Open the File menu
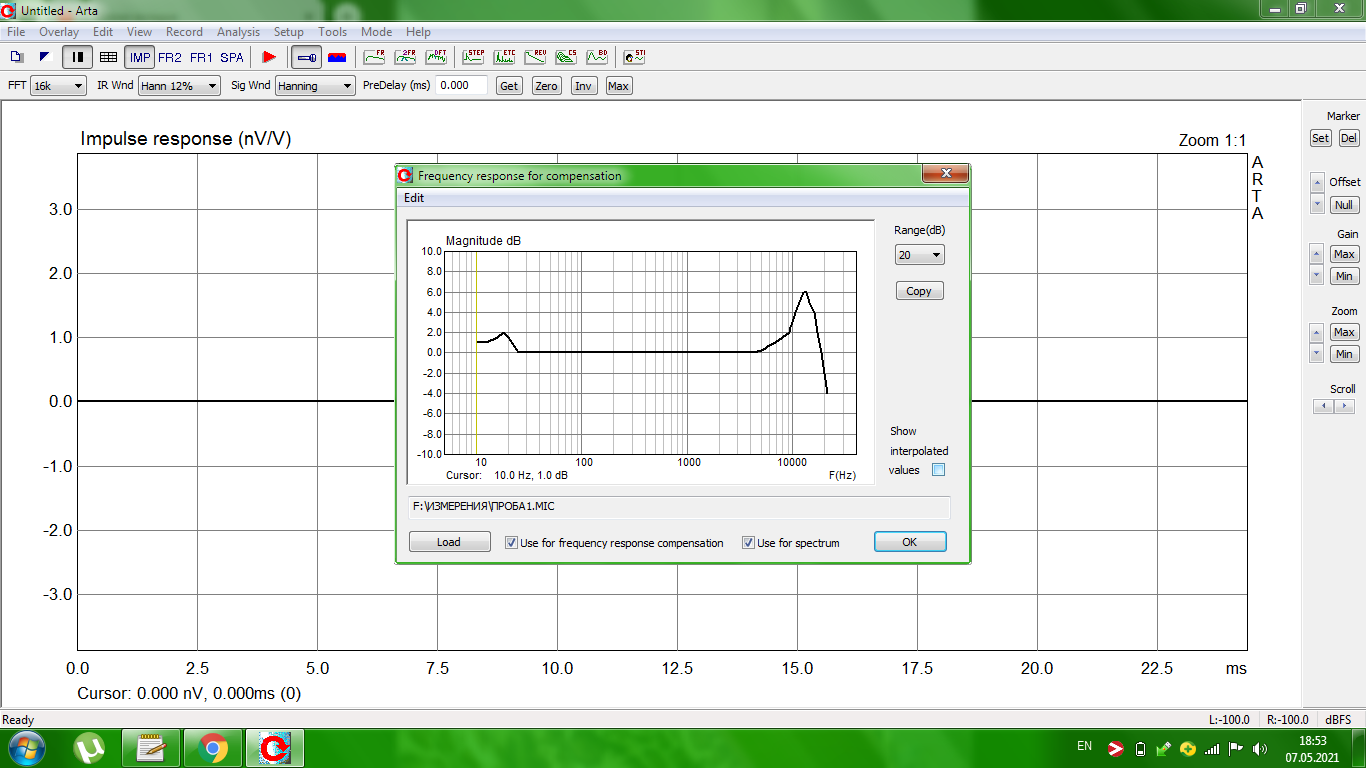The height and width of the screenshot is (768, 1366). [16, 32]
